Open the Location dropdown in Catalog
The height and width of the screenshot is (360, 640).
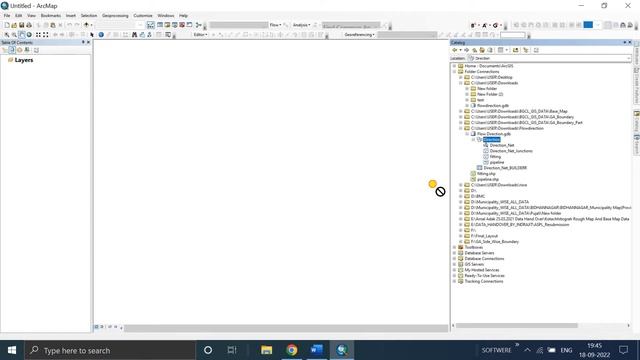point(628,58)
